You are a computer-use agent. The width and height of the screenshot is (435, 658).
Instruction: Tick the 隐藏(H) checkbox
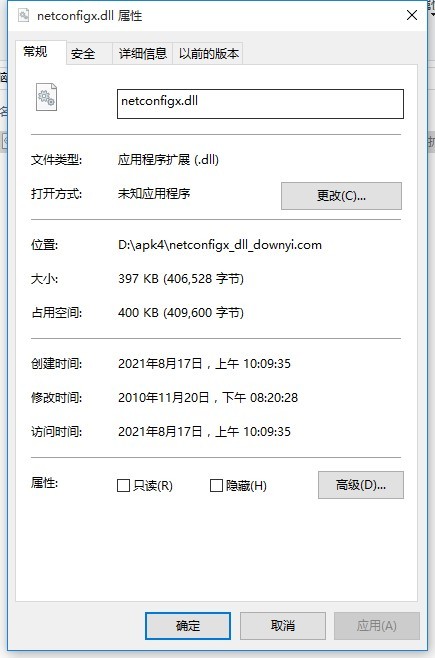tap(216, 486)
